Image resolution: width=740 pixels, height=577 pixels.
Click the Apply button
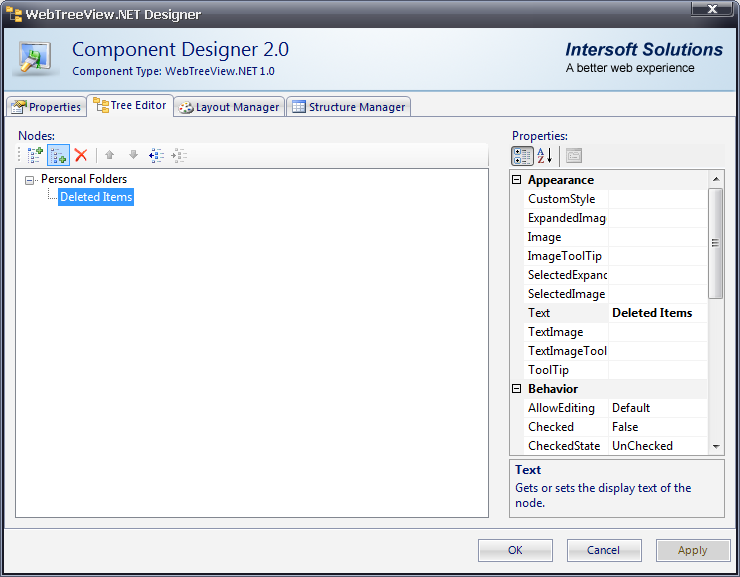[693, 550]
